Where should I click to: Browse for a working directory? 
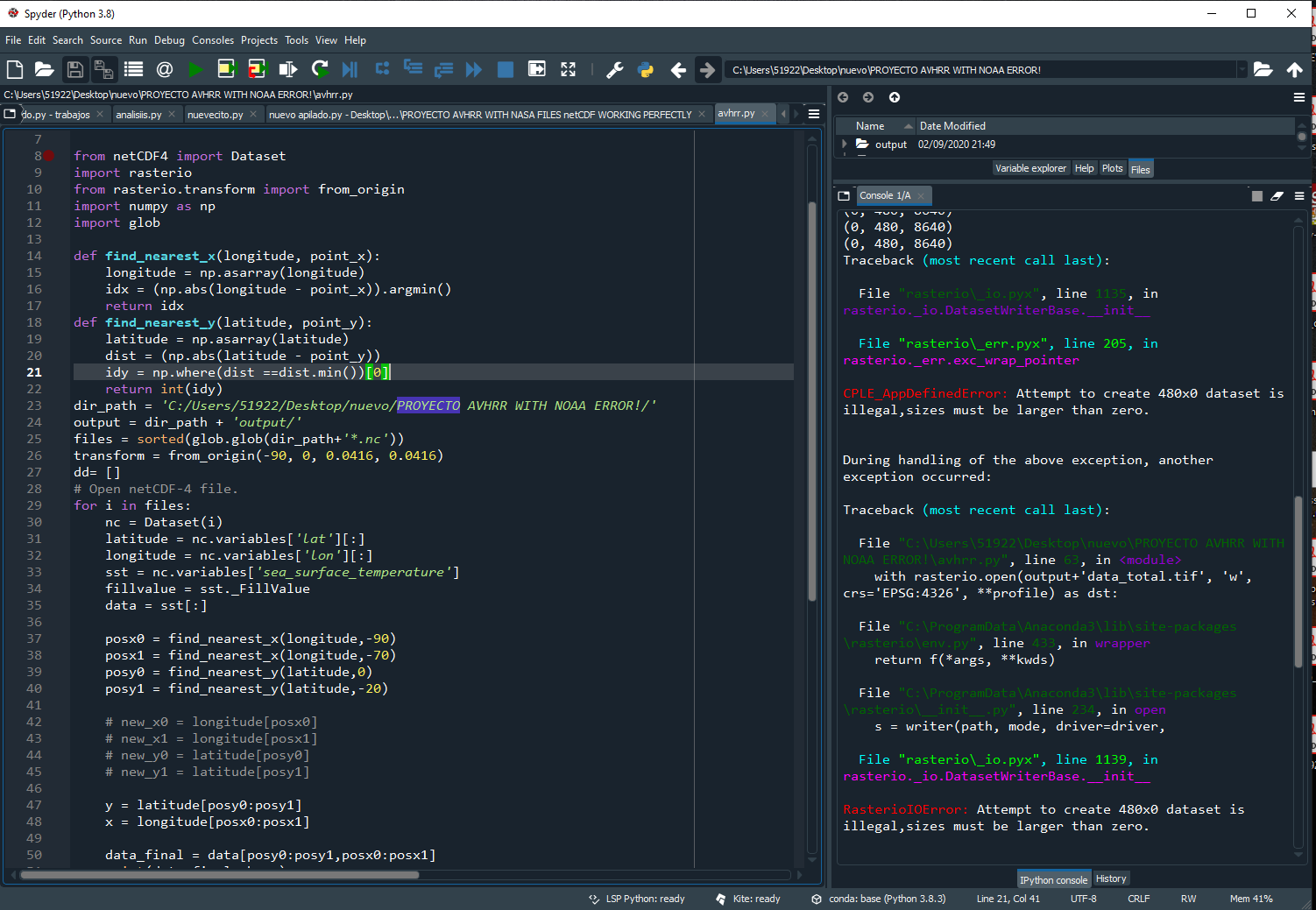pyautogui.click(x=1263, y=69)
